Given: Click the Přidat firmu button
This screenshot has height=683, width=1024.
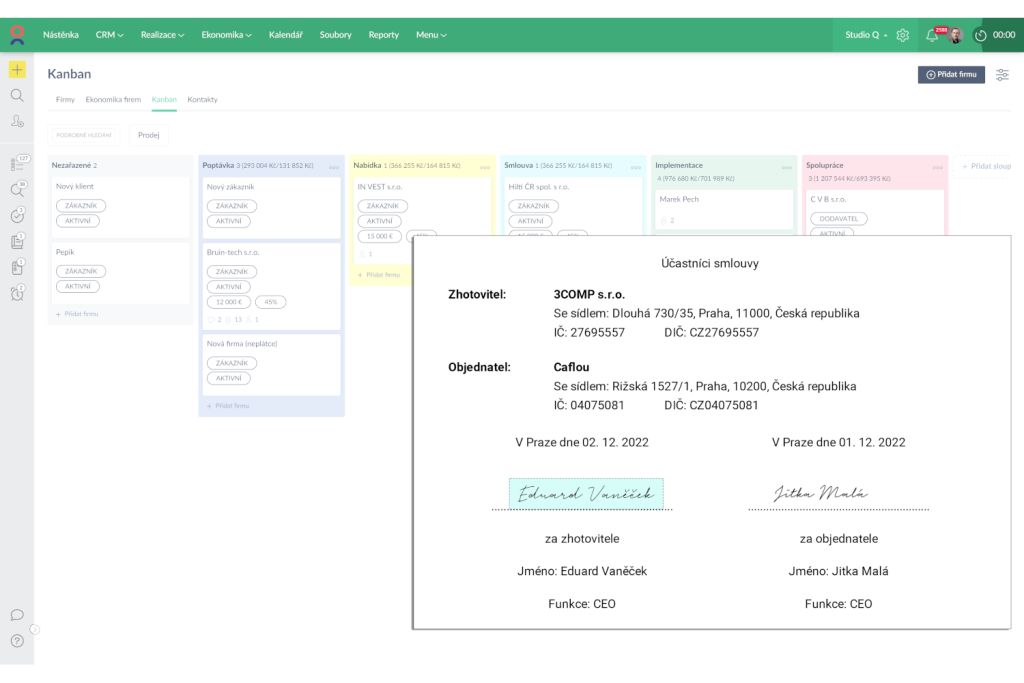Looking at the screenshot, I should click(x=951, y=75).
